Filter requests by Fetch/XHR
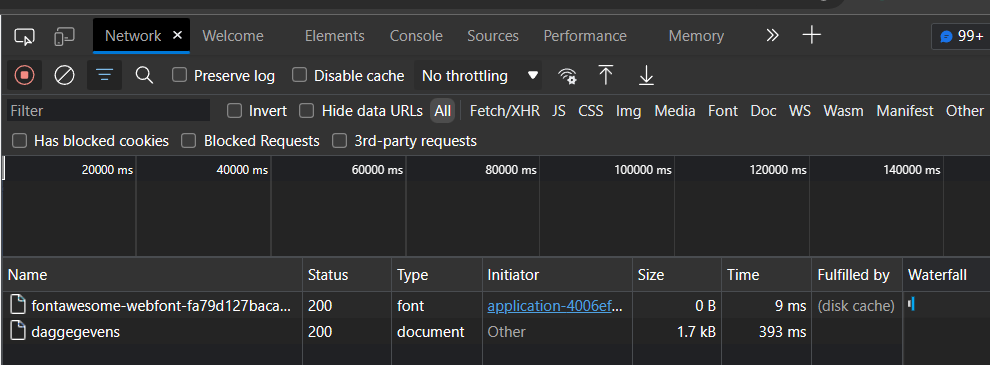Screen dimensions: 990x365 [x=505, y=111]
